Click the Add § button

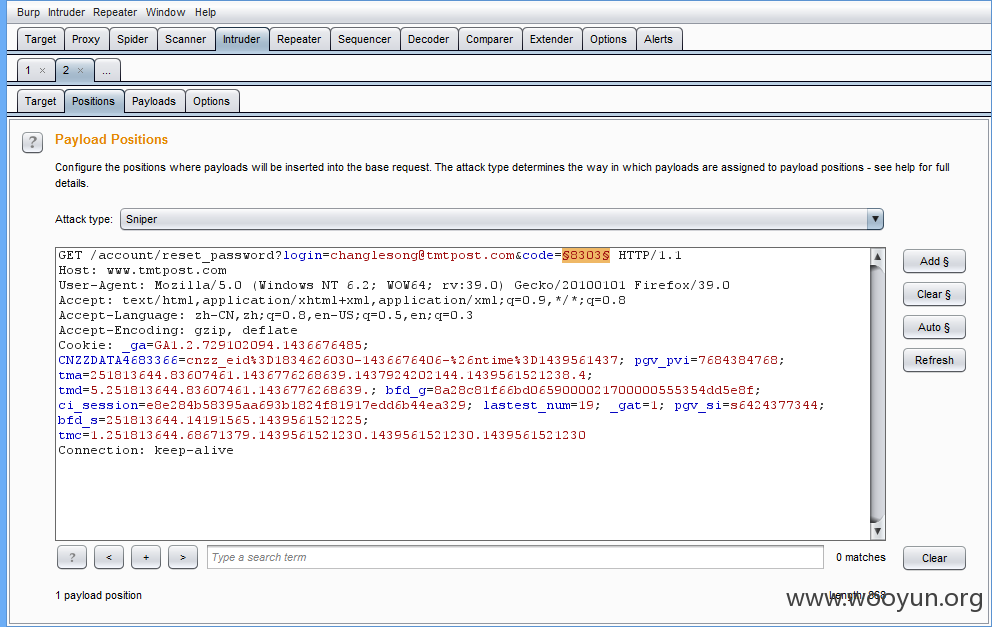934,261
